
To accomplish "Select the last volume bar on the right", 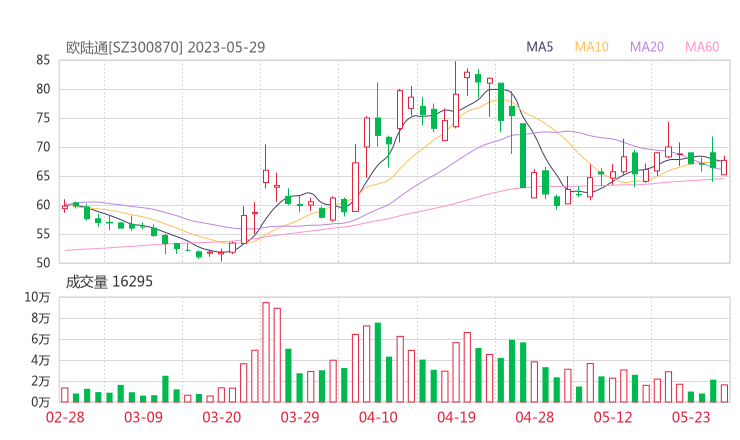I will [724, 393].
